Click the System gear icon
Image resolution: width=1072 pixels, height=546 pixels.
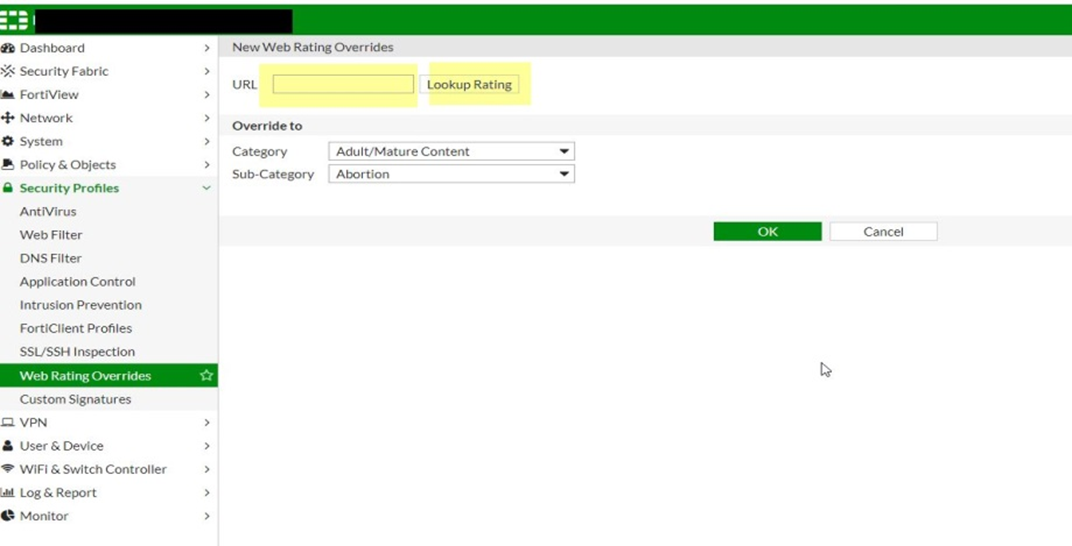pyautogui.click(x=9, y=142)
